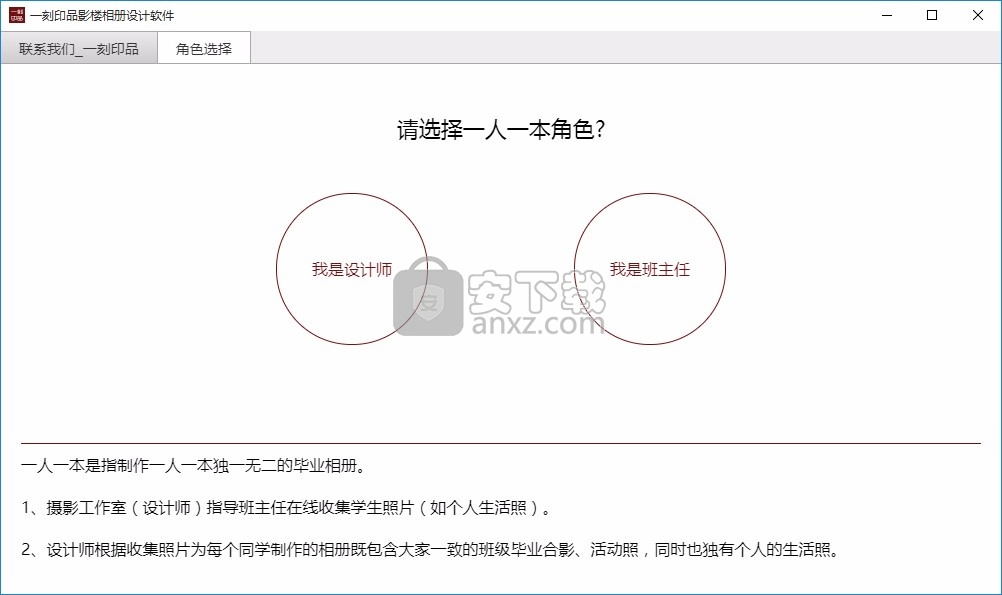
Task: Maximize the album design software window
Action: click(932, 15)
